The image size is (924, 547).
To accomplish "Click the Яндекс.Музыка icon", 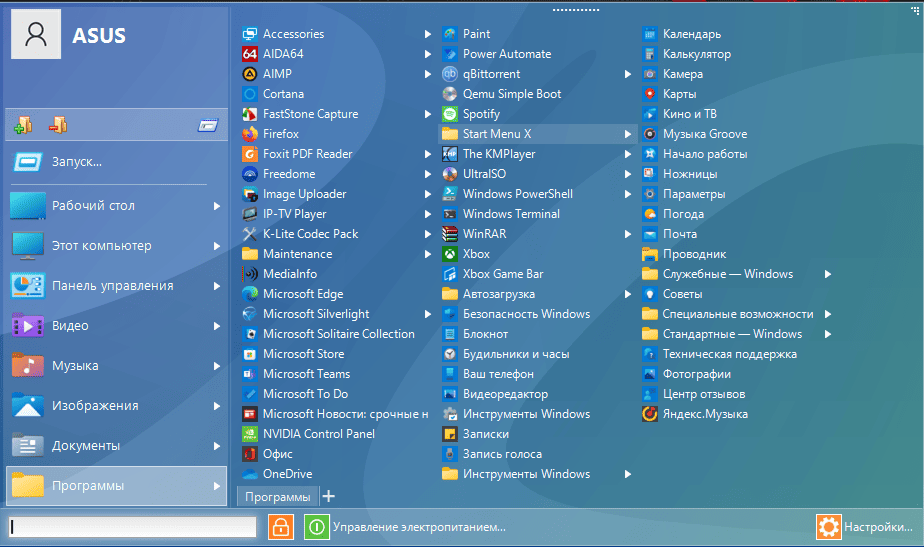I will 649,414.
